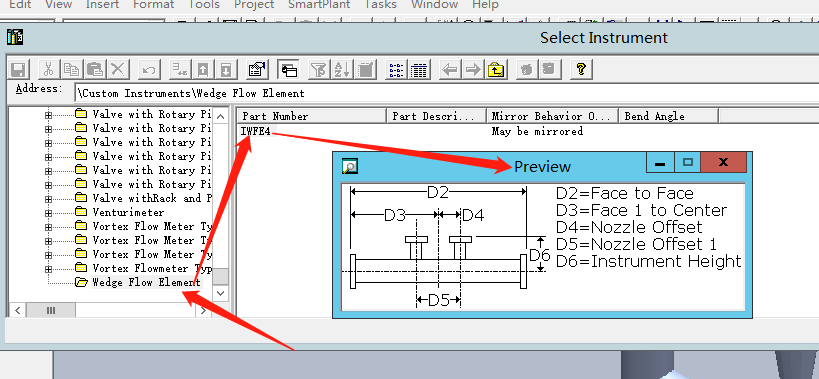Image resolution: width=819 pixels, height=379 pixels.
Task: Click the Select Instrument window title icon
Action: [15, 38]
